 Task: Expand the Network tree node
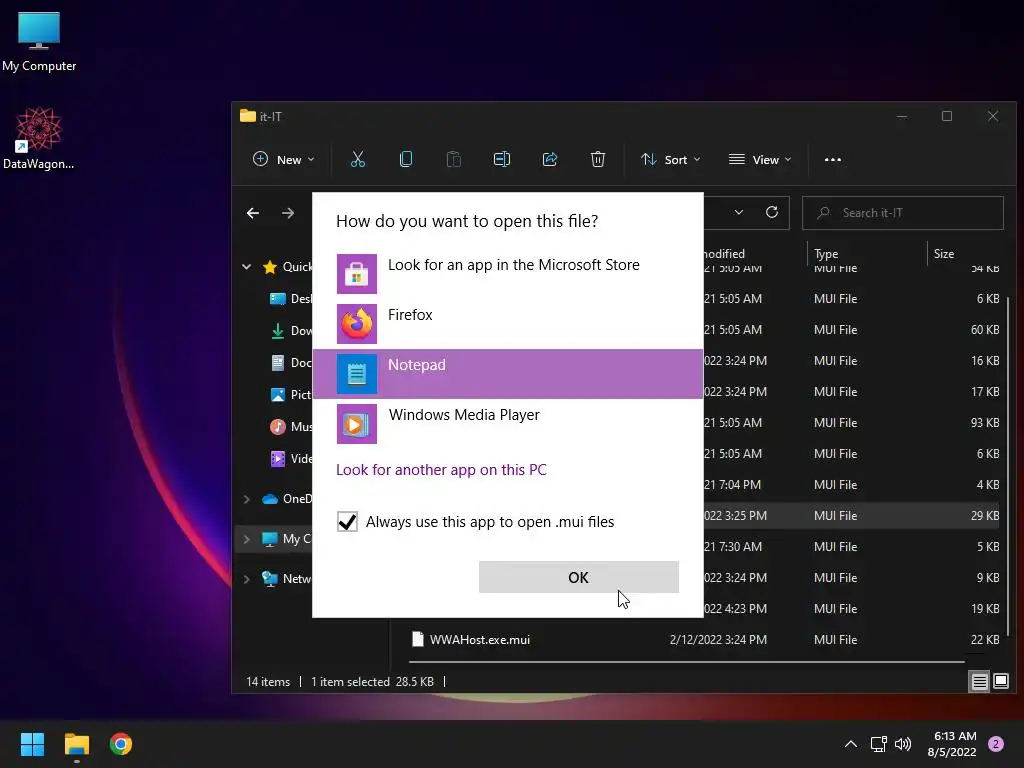point(247,579)
